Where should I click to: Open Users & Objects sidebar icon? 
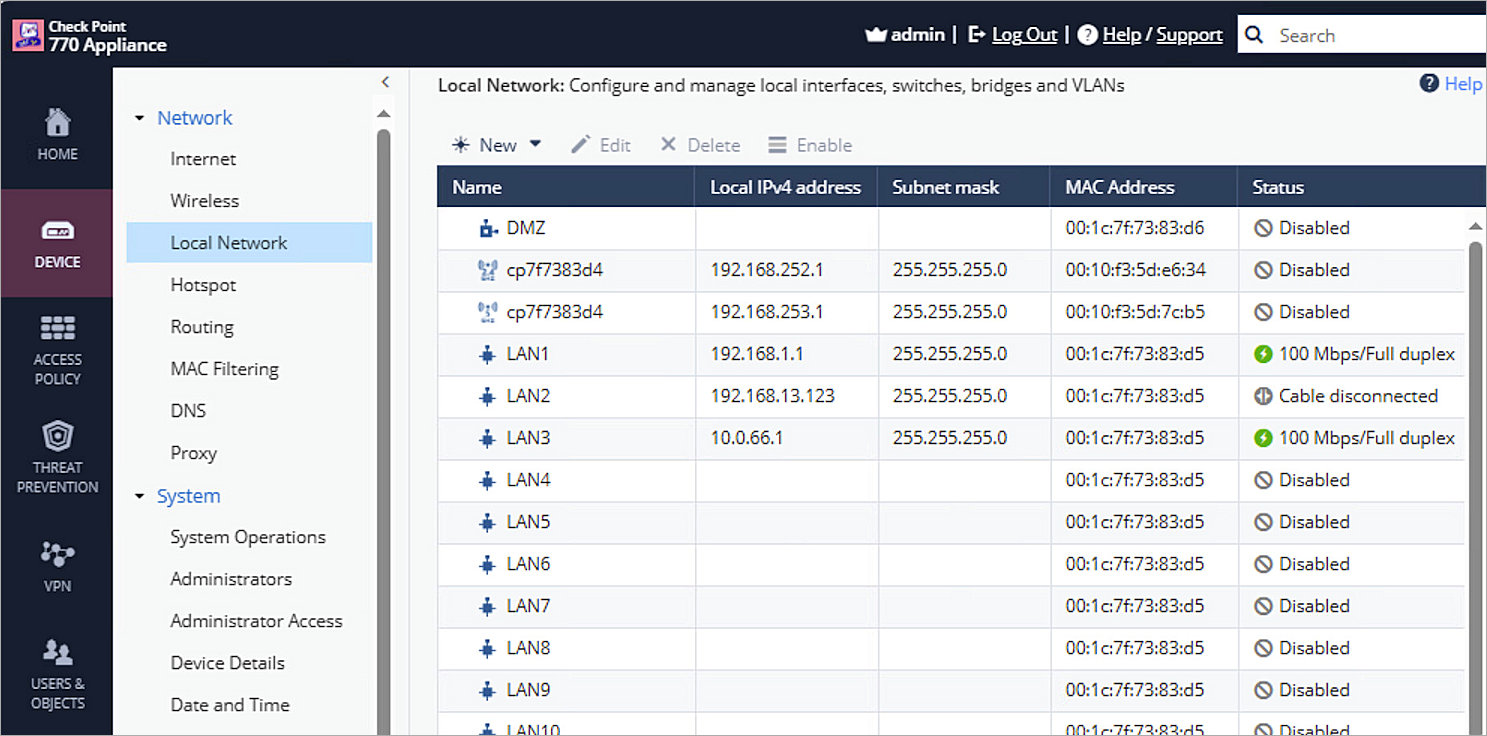pyautogui.click(x=57, y=654)
